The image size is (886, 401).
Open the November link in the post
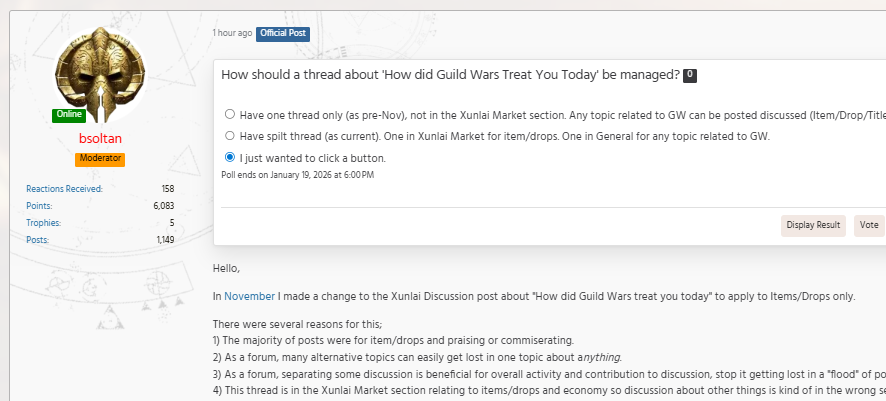coord(249,297)
